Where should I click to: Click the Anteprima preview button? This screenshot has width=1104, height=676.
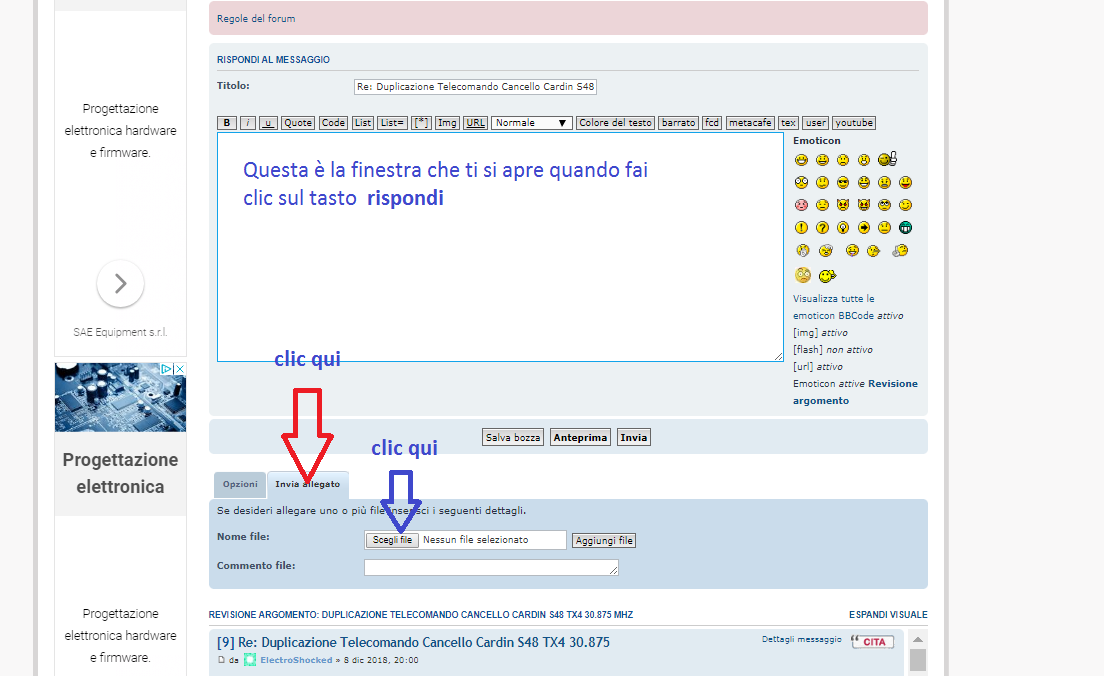(580, 437)
